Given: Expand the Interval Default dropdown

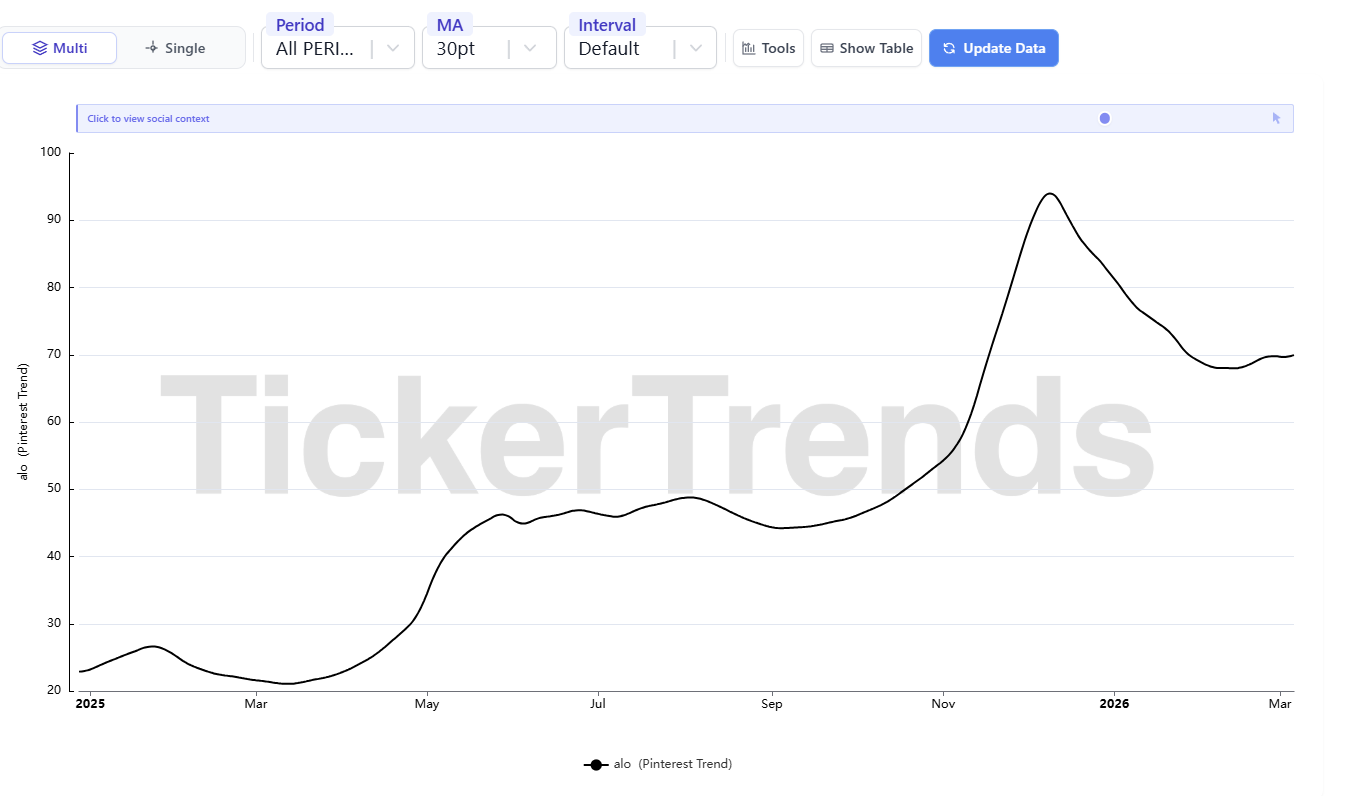Looking at the screenshot, I should click(696, 48).
